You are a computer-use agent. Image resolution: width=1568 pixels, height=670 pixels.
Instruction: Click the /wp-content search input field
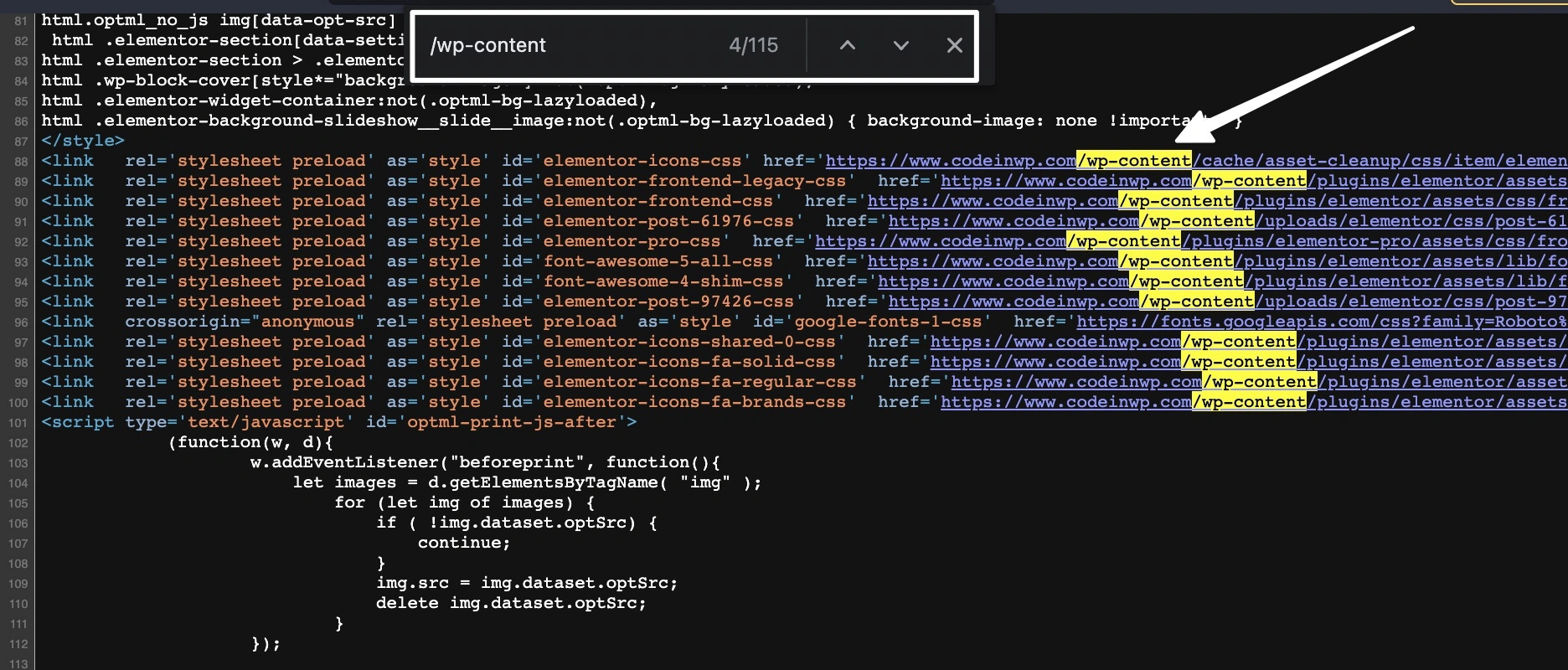pos(570,45)
